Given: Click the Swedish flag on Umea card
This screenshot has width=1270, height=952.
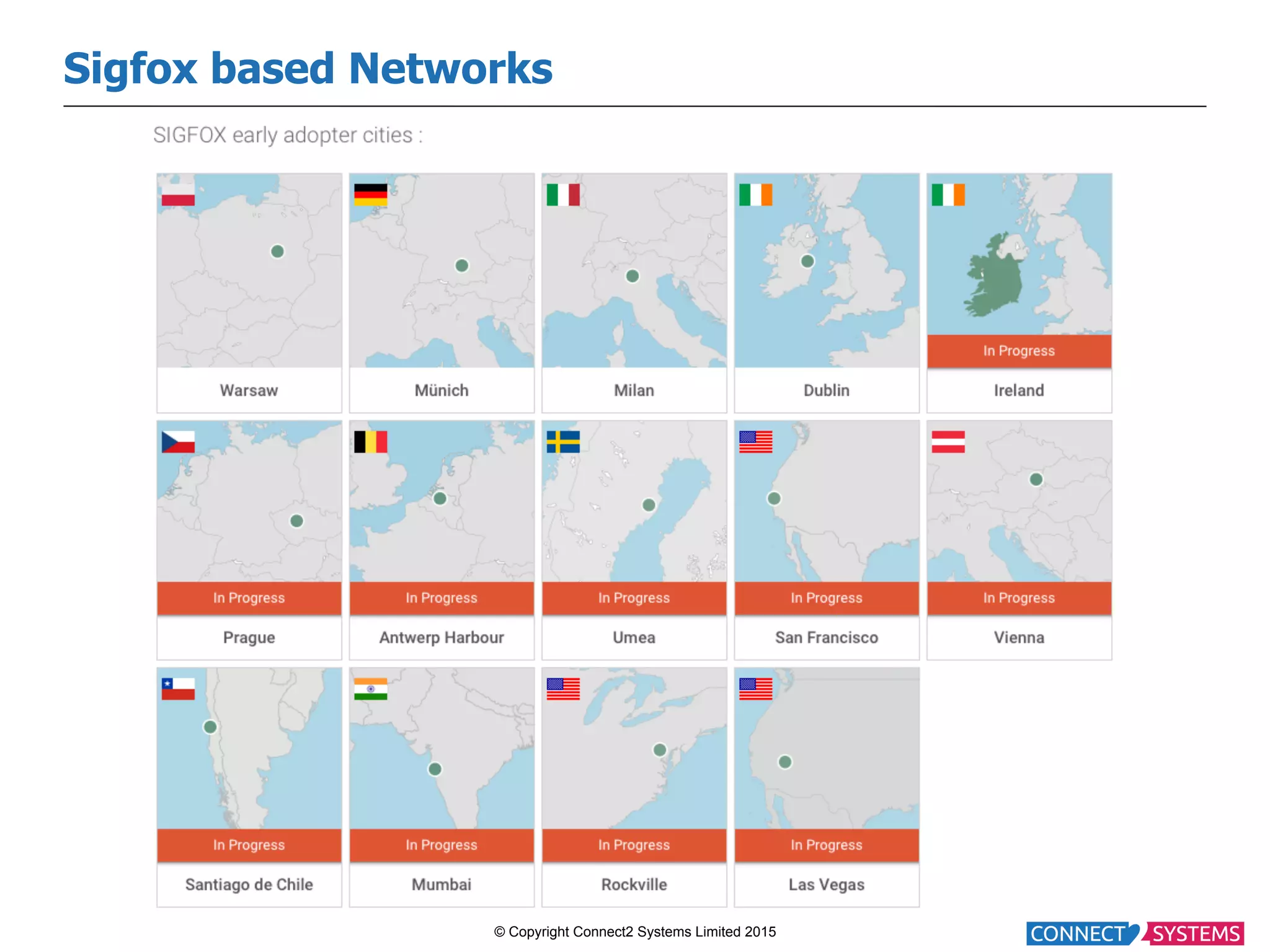Looking at the screenshot, I should pyautogui.click(x=563, y=442).
